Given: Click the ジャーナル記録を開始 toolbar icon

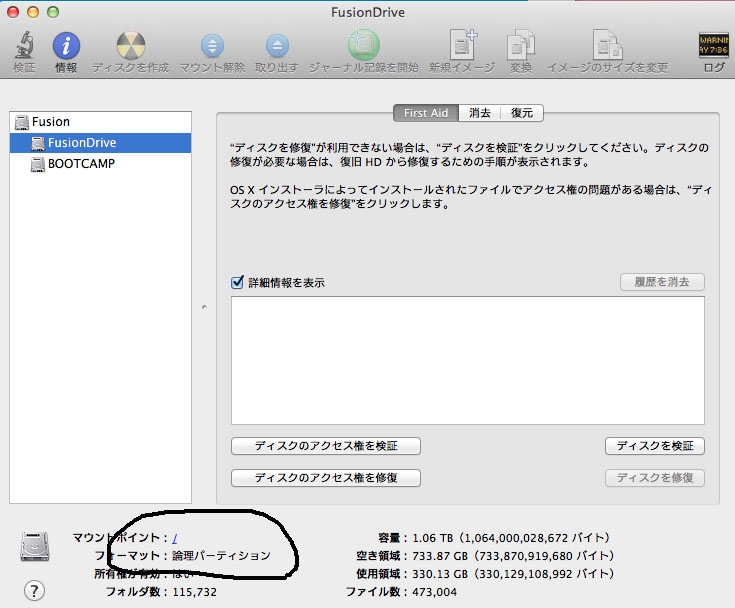Looking at the screenshot, I should tap(363, 45).
